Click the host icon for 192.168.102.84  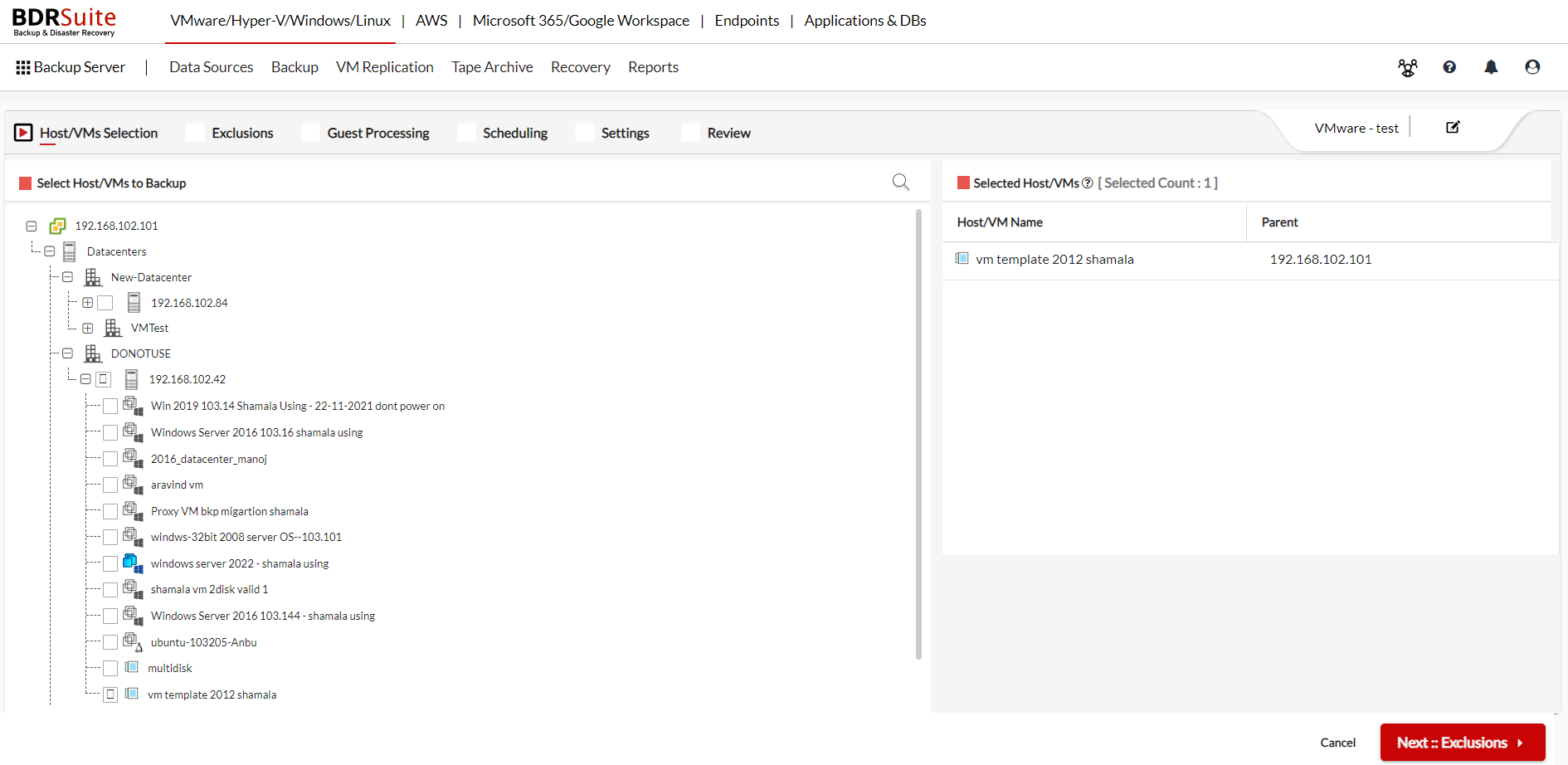click(134, 303)
